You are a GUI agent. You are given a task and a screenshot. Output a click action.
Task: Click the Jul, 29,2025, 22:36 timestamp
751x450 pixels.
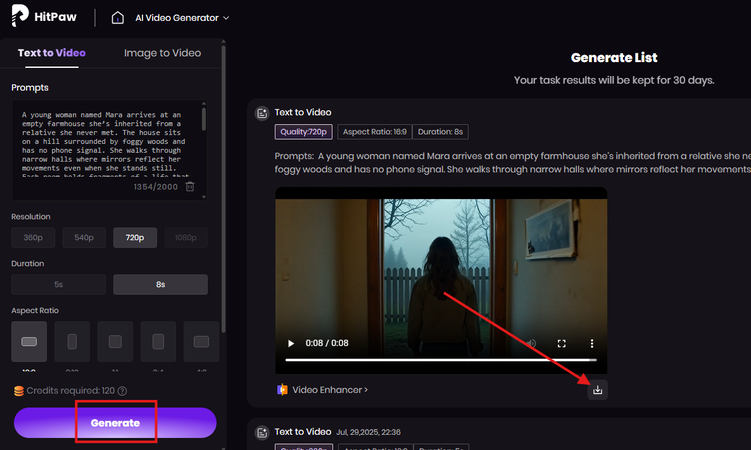368,432
